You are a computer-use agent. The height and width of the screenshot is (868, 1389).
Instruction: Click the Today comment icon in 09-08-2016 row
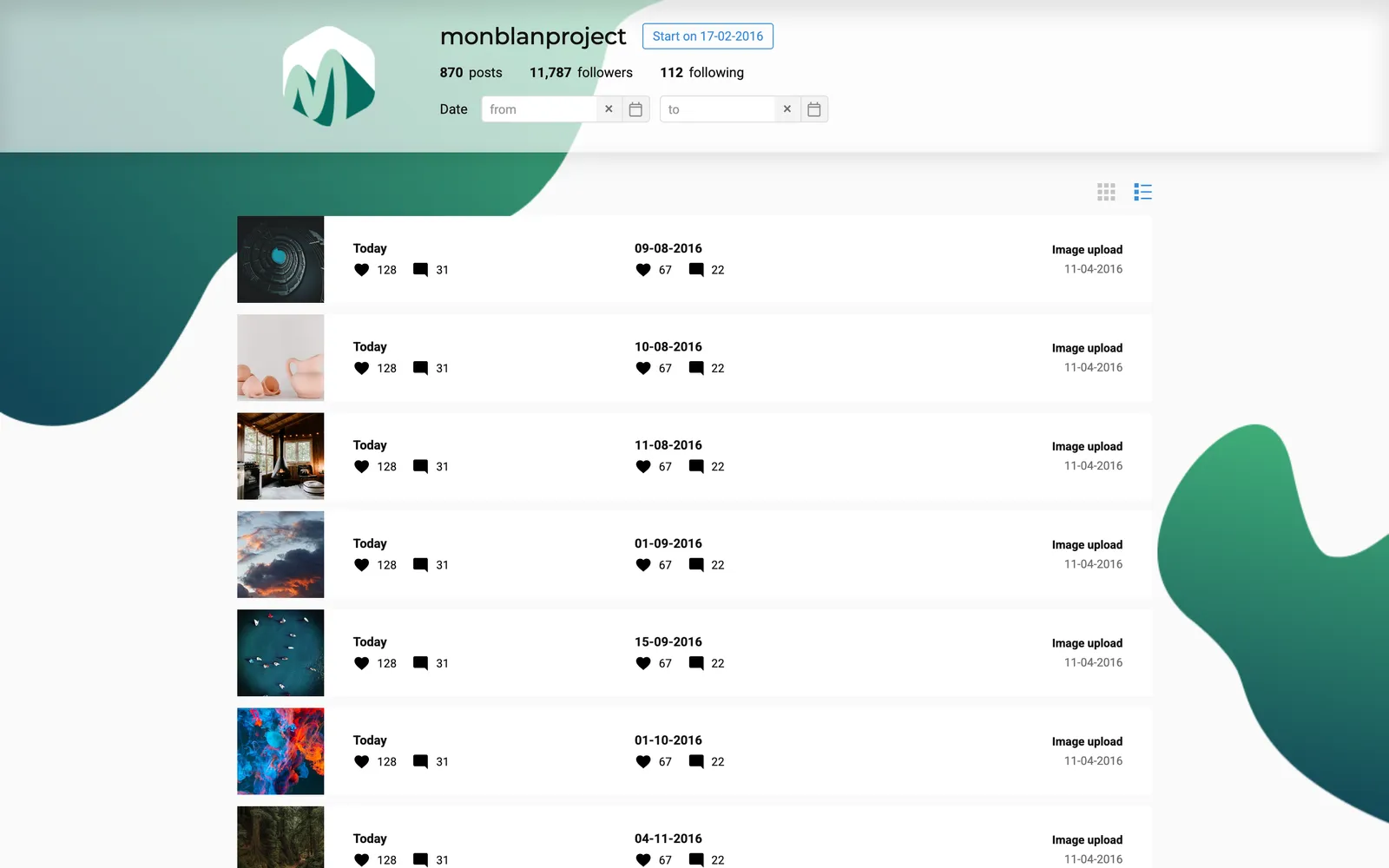420,270
